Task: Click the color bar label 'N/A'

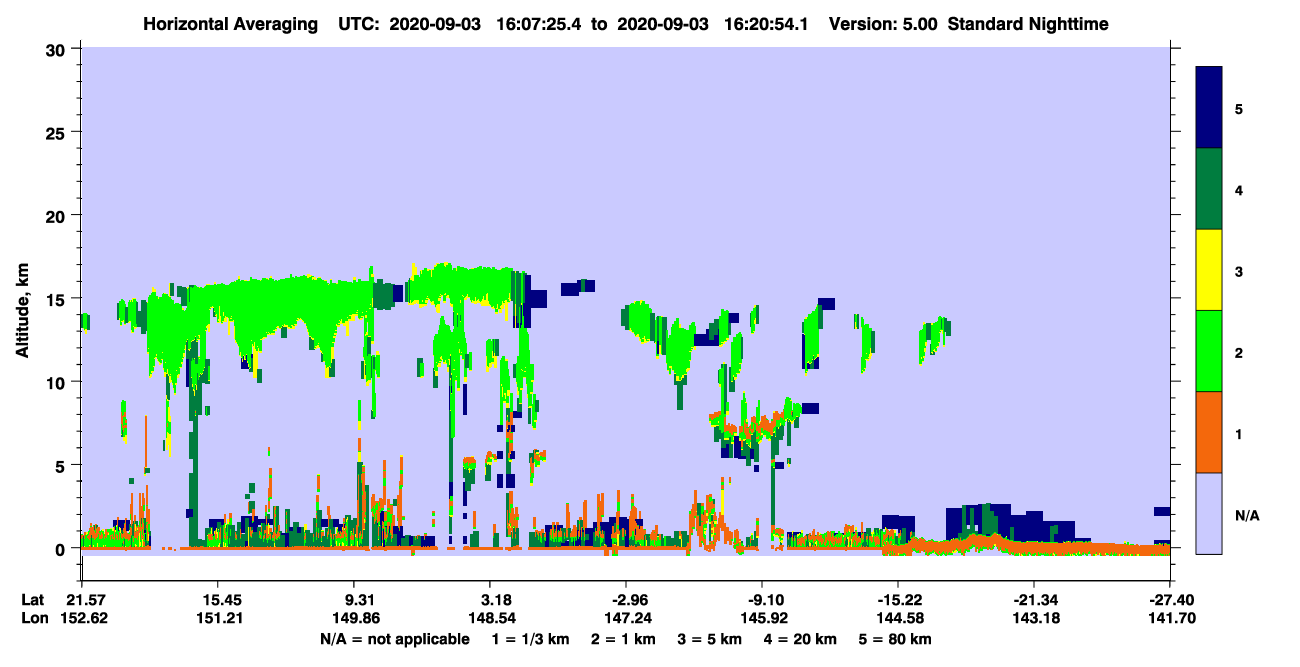Action: [x=1247, y=515]
